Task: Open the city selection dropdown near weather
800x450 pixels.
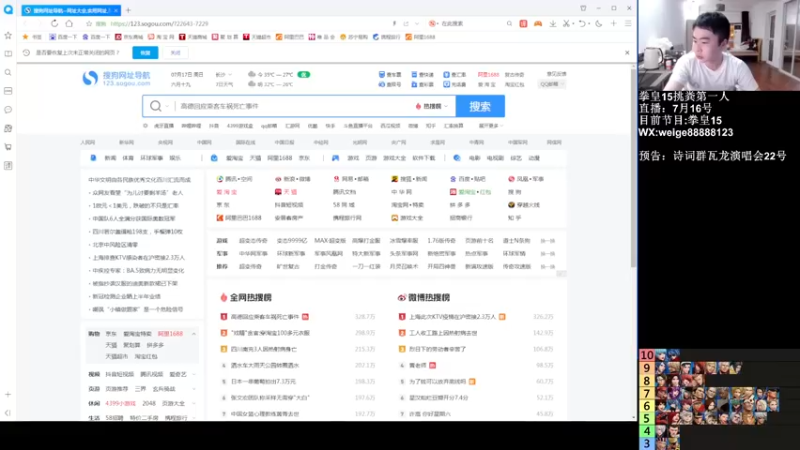Action: 223,74
